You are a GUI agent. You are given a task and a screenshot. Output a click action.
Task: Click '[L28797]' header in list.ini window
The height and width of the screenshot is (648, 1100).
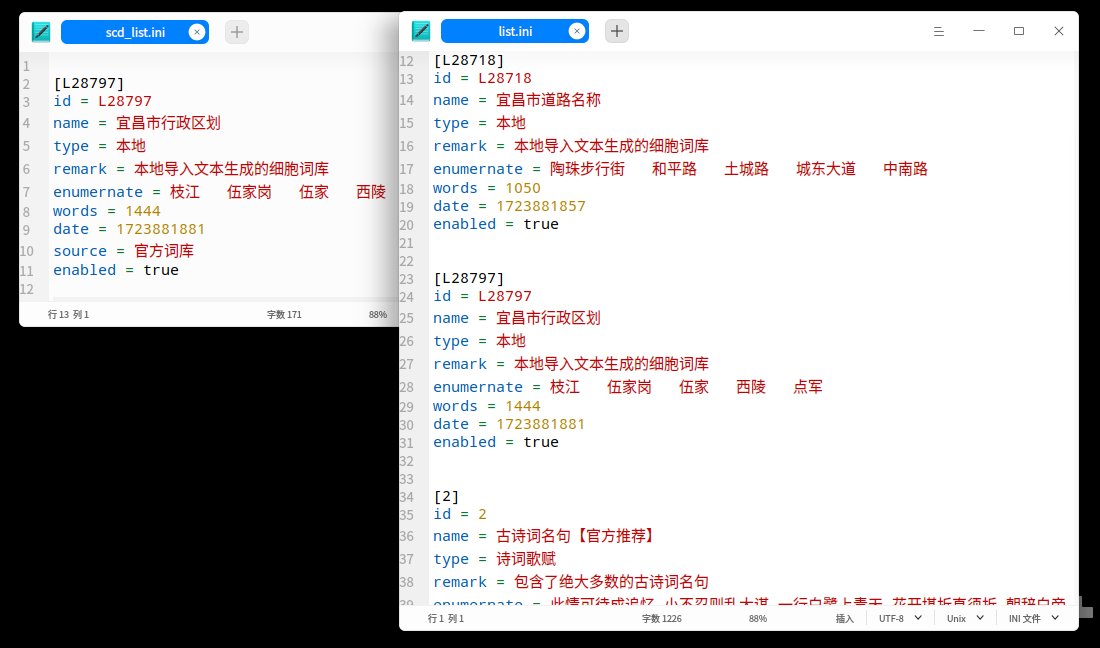click(x=469, y=278)
